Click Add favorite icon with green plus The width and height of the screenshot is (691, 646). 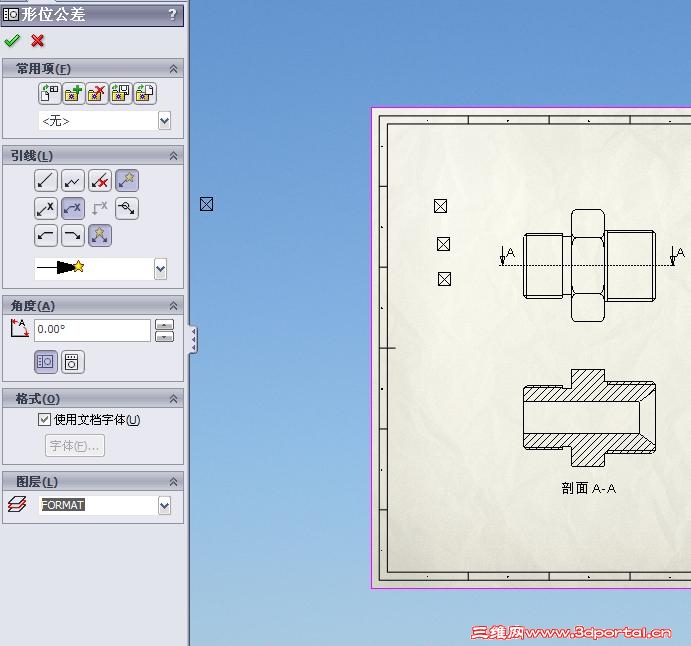click(73, 93)
